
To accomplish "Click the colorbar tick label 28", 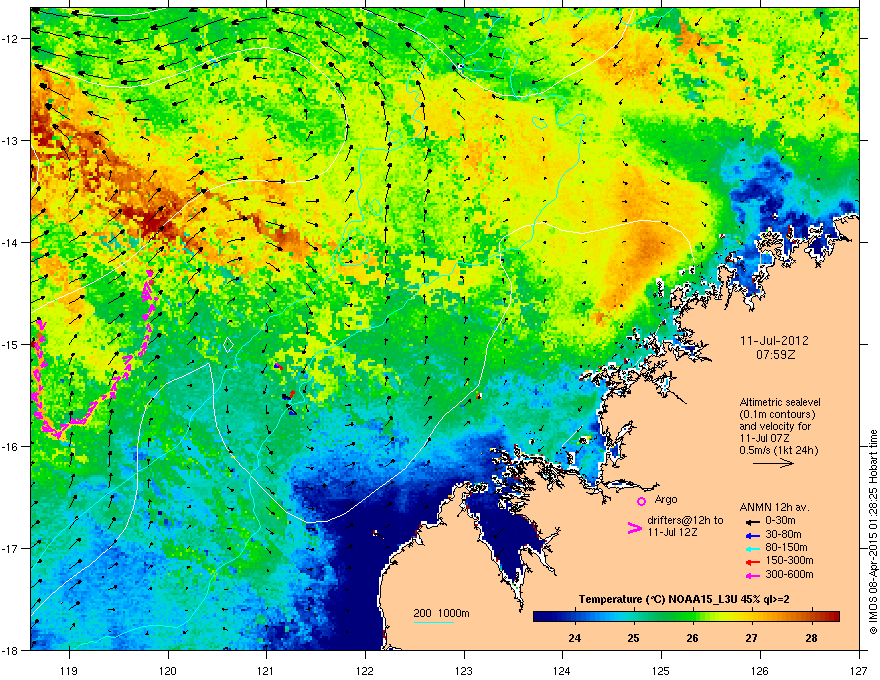I will (x=812, y=638).
